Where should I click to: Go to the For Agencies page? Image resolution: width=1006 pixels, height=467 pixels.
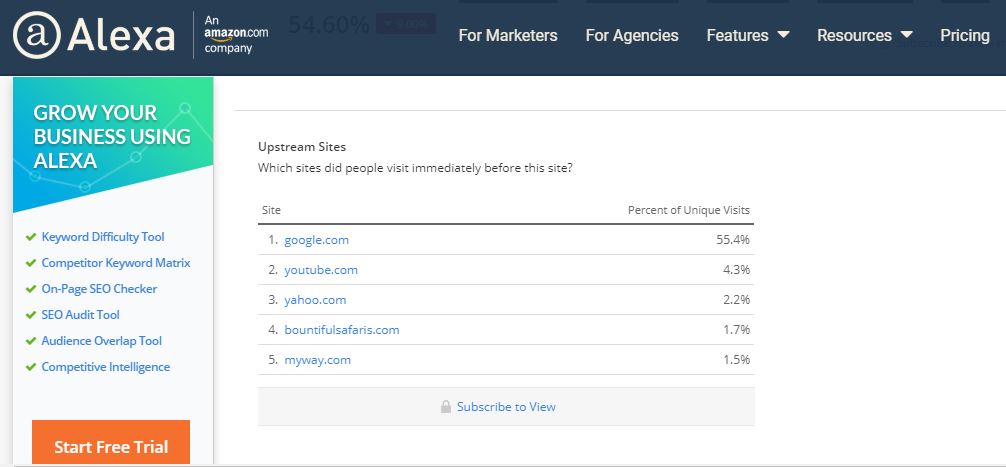click(632, 35)
